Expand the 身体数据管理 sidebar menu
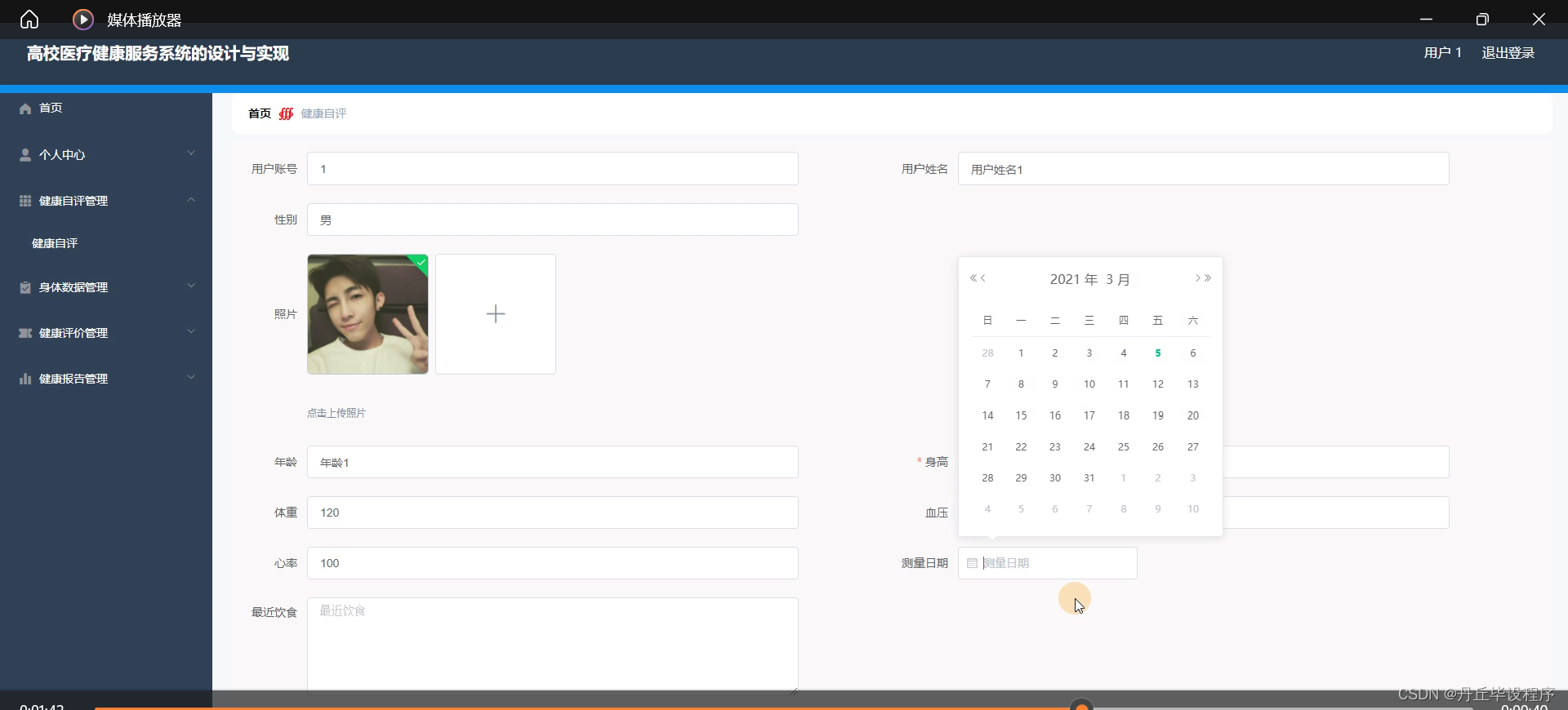The height and width of the screenshot is (710, 1568). pos(106,287)
